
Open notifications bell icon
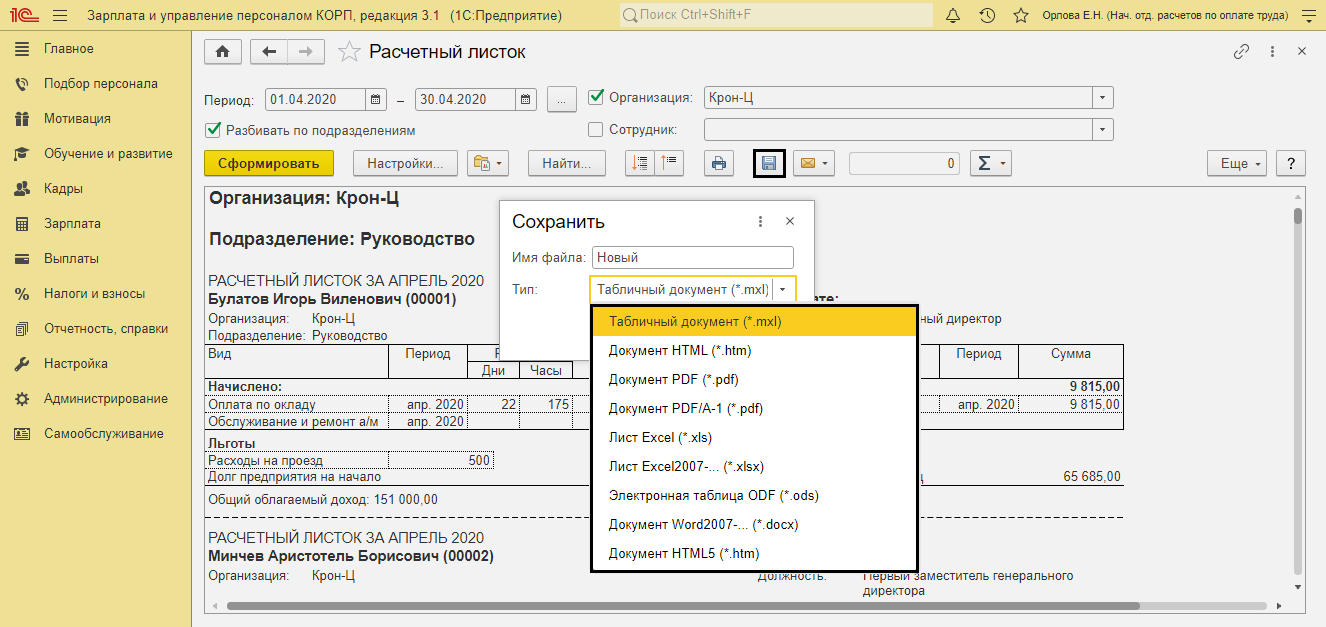pyautogui.click(x=952, y=16)
